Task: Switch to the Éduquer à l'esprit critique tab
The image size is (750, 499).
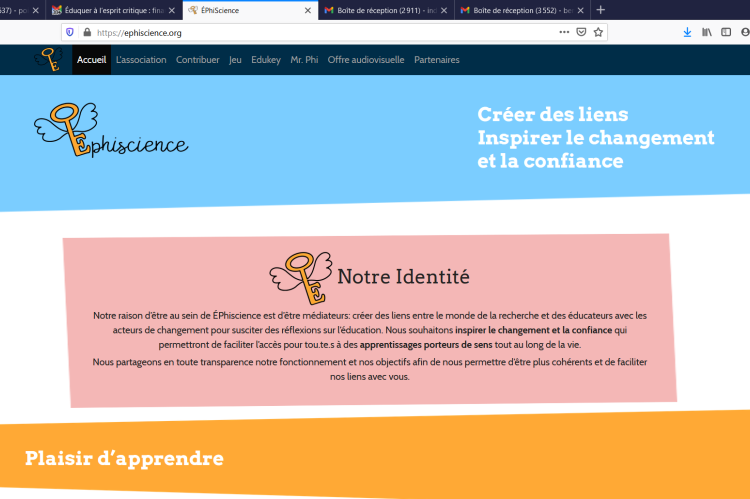Action: 114,10
